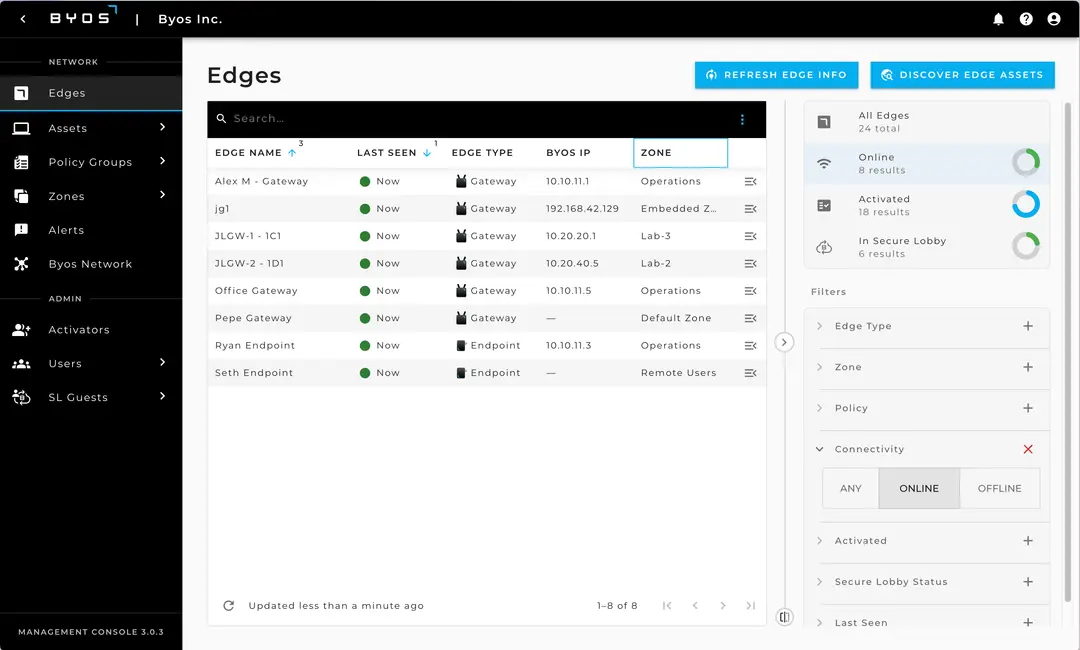Image resolution: width=1080 pixels, height=650 pixels.
Task: Click the Refresh Edge Info button
Action: pos(777,75)
